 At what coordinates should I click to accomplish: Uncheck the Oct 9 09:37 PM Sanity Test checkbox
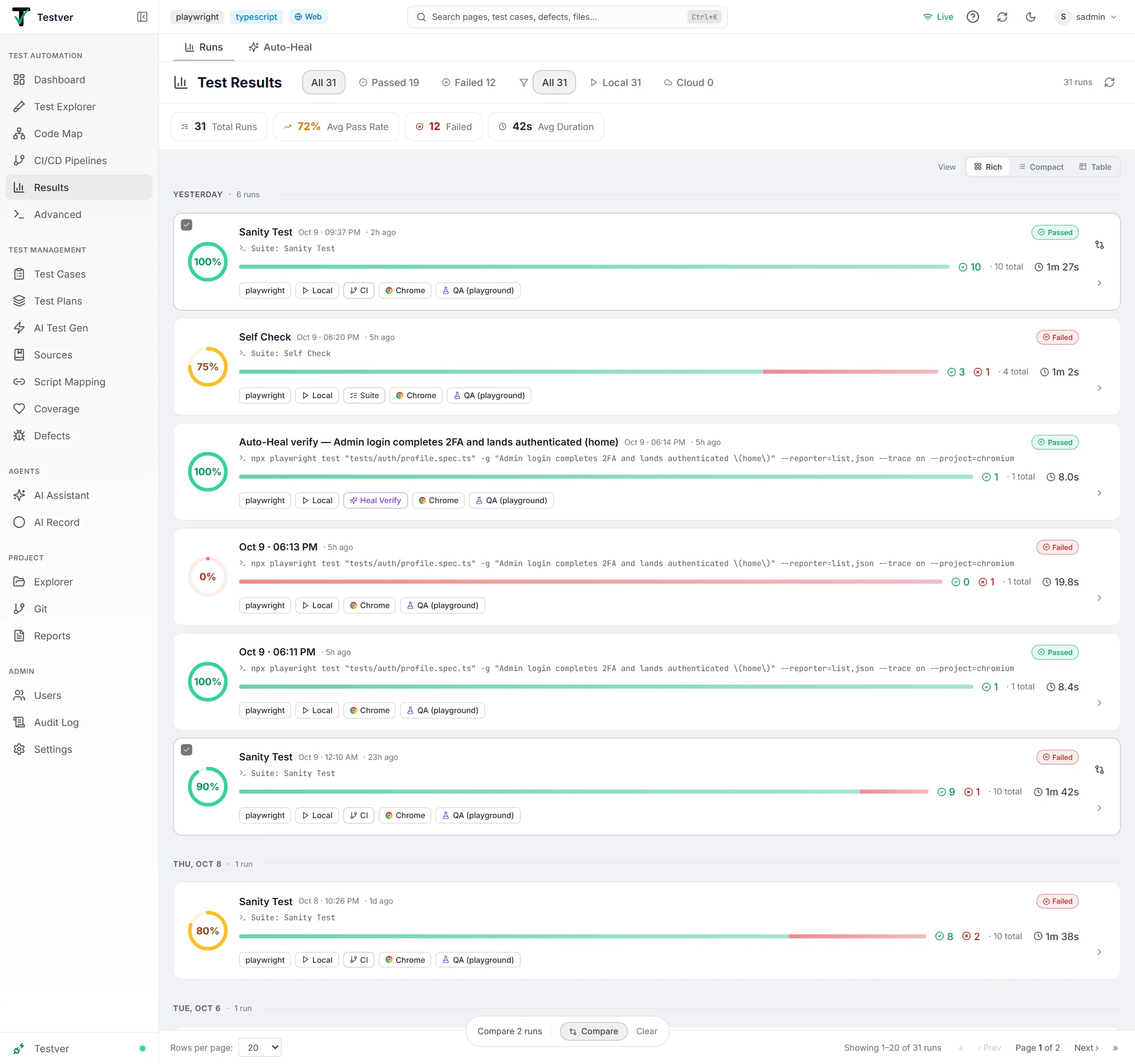[x=187, y=225]
